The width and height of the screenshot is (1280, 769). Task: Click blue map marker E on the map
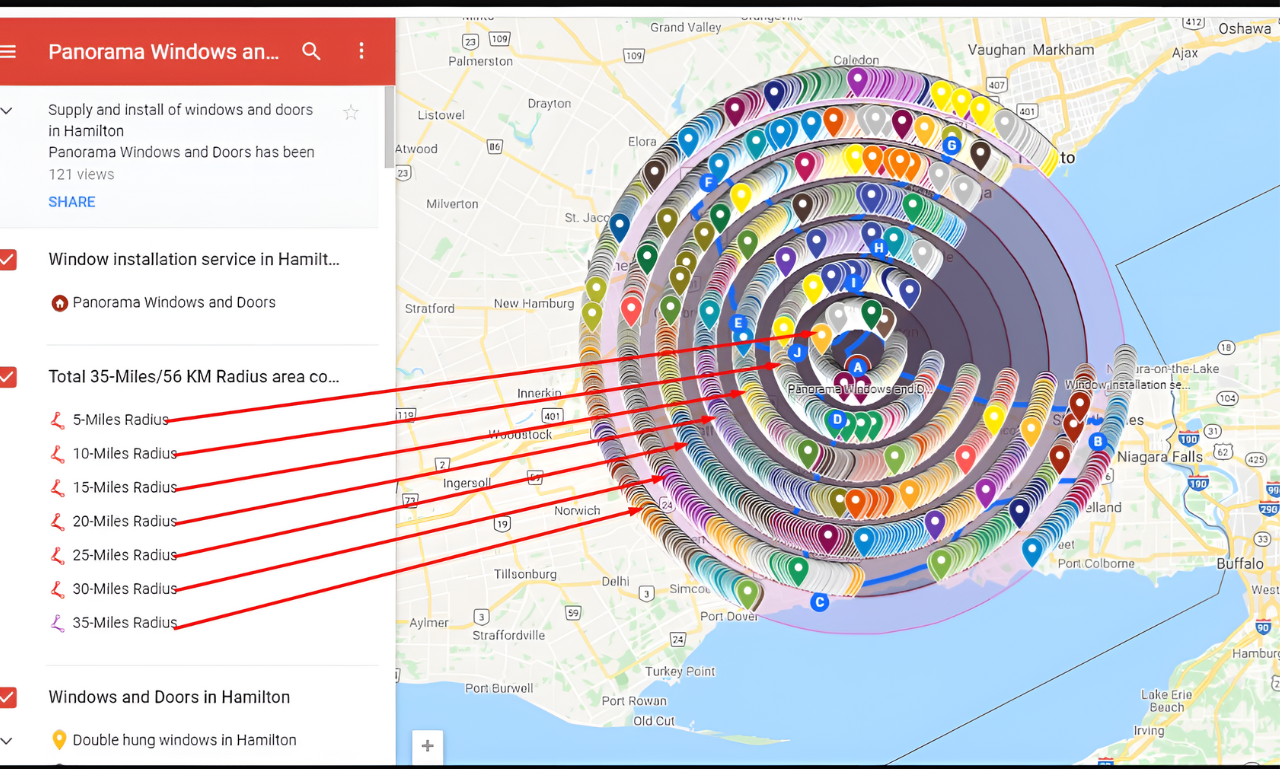(x=739, y=323)
